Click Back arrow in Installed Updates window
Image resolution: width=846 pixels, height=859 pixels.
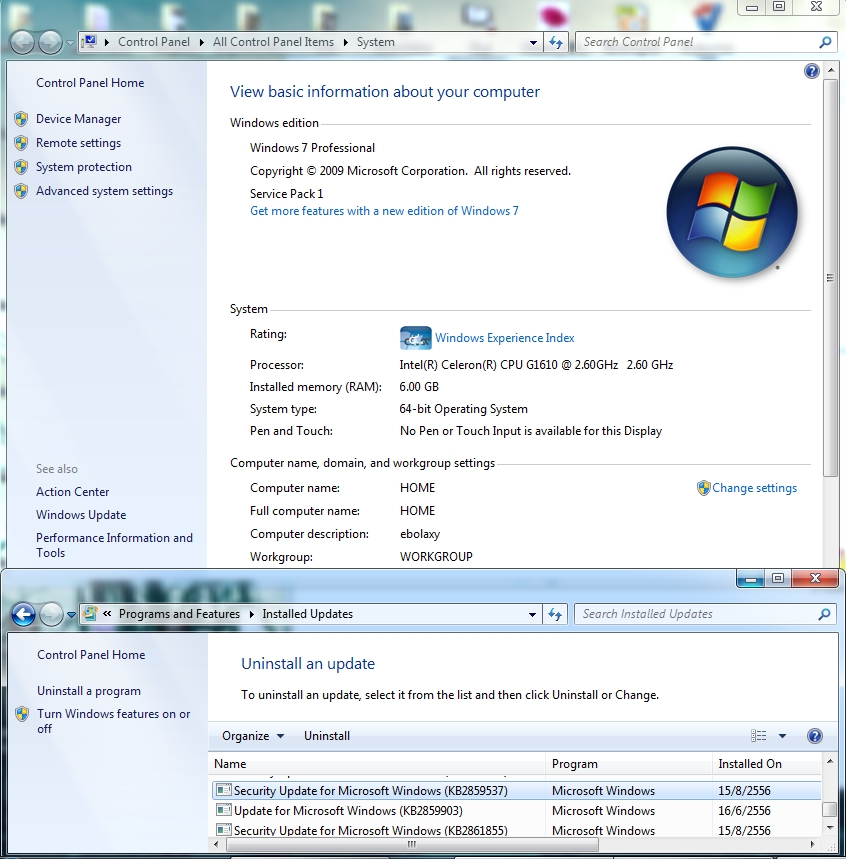24,614
